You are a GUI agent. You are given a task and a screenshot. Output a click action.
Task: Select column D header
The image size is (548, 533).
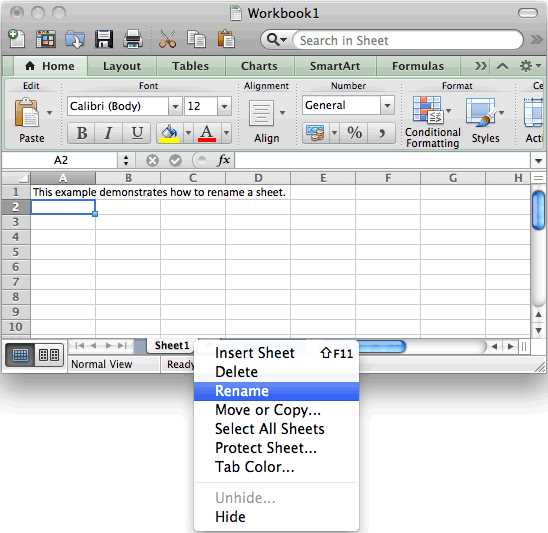(258, 178)
